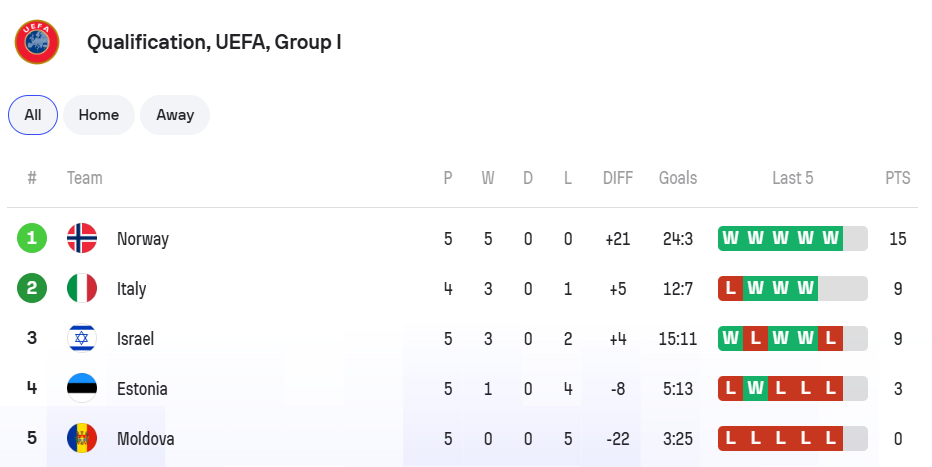The image size is (932, 467).
Task: Click Moldova's flag icon
Action: (82, 439)
